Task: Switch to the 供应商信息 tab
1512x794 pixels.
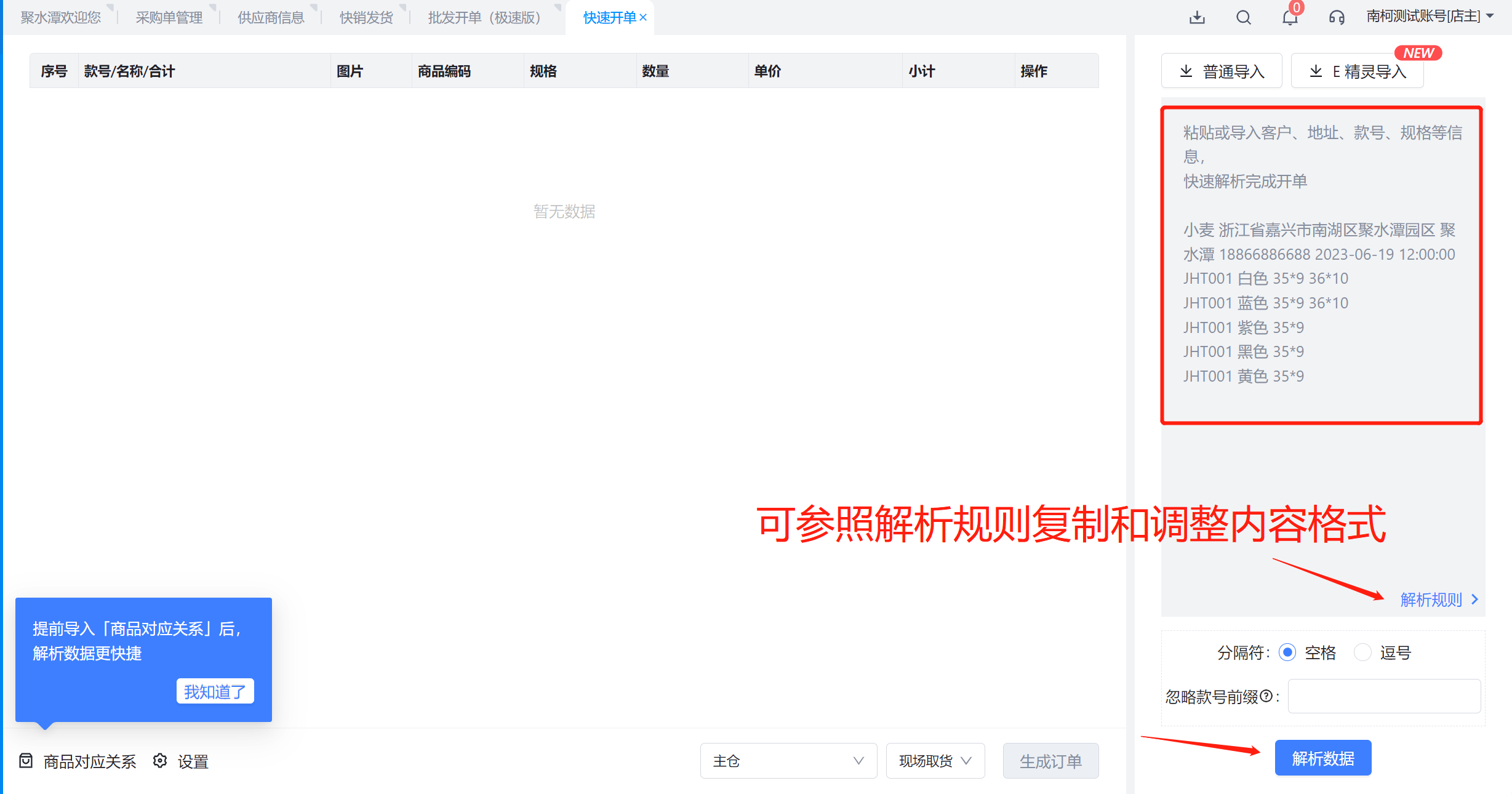Action: [271, 18]
